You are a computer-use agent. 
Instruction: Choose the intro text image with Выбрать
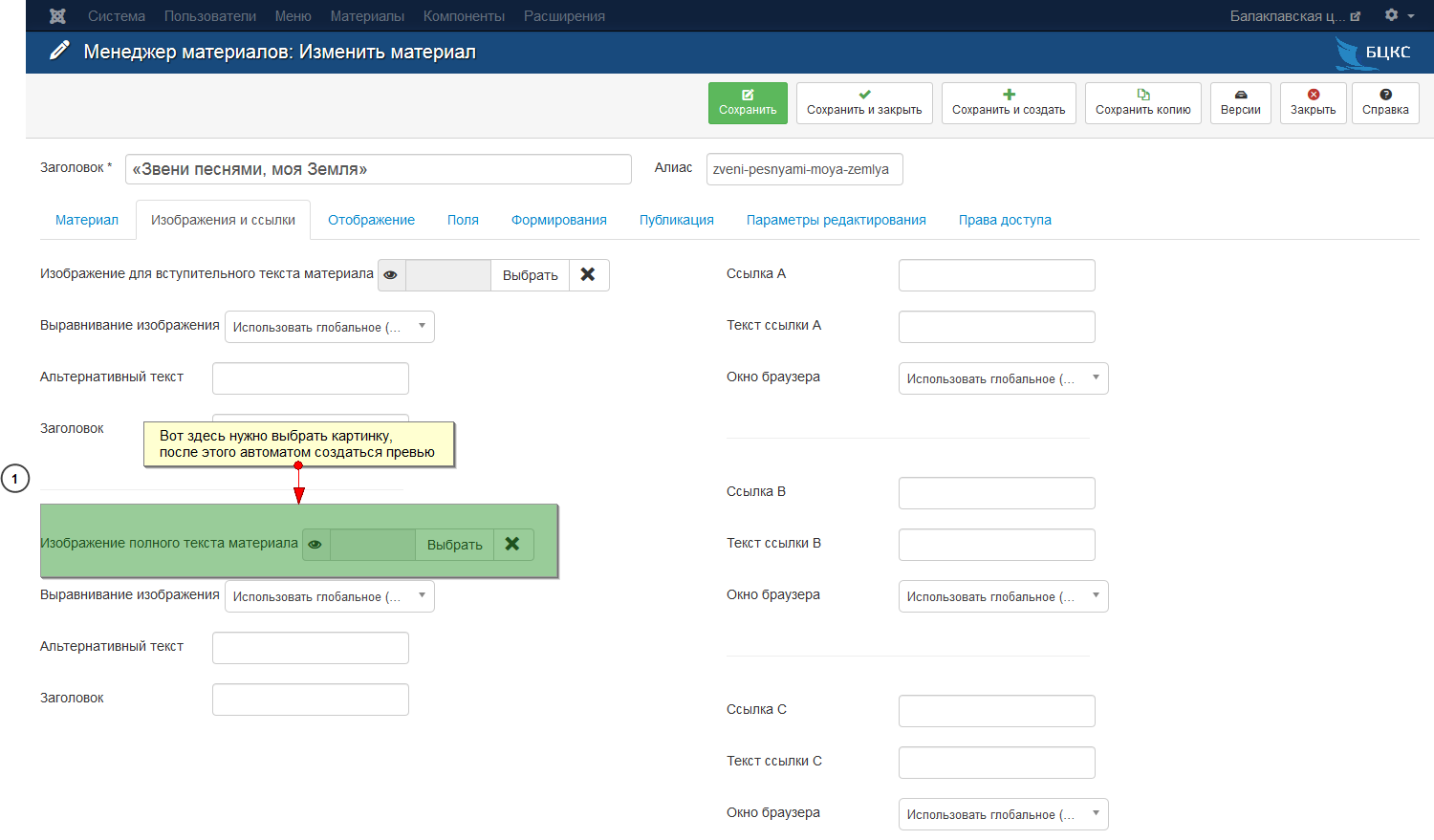tap(531, 275)
